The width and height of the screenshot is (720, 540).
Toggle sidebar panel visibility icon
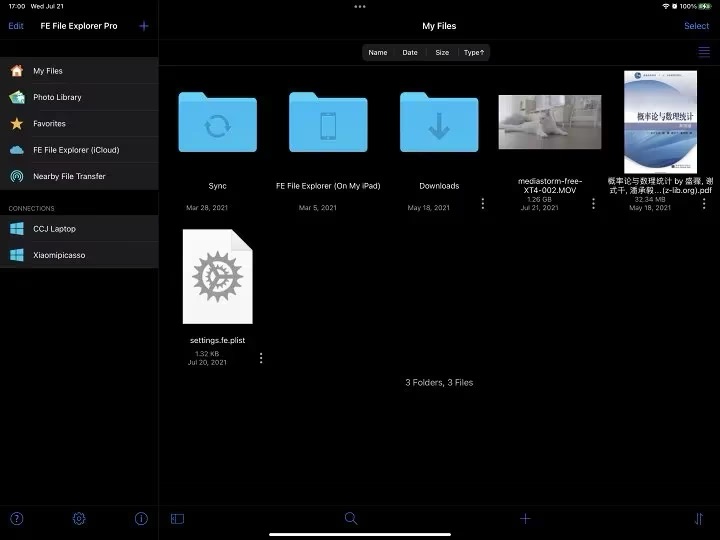[x=177, y=519]
